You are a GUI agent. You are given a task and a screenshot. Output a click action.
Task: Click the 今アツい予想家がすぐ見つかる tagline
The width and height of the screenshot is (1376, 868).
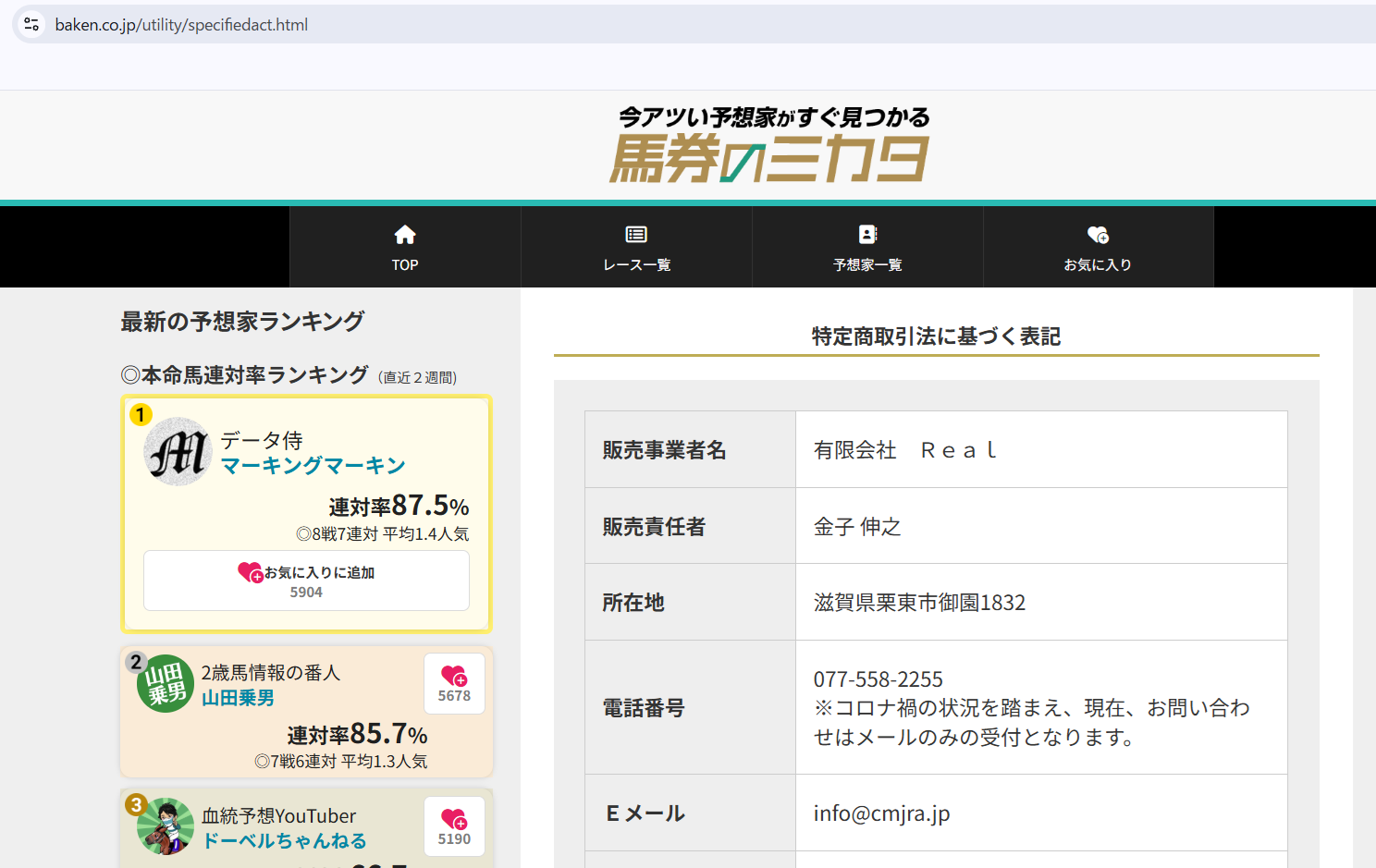[775, 117]
